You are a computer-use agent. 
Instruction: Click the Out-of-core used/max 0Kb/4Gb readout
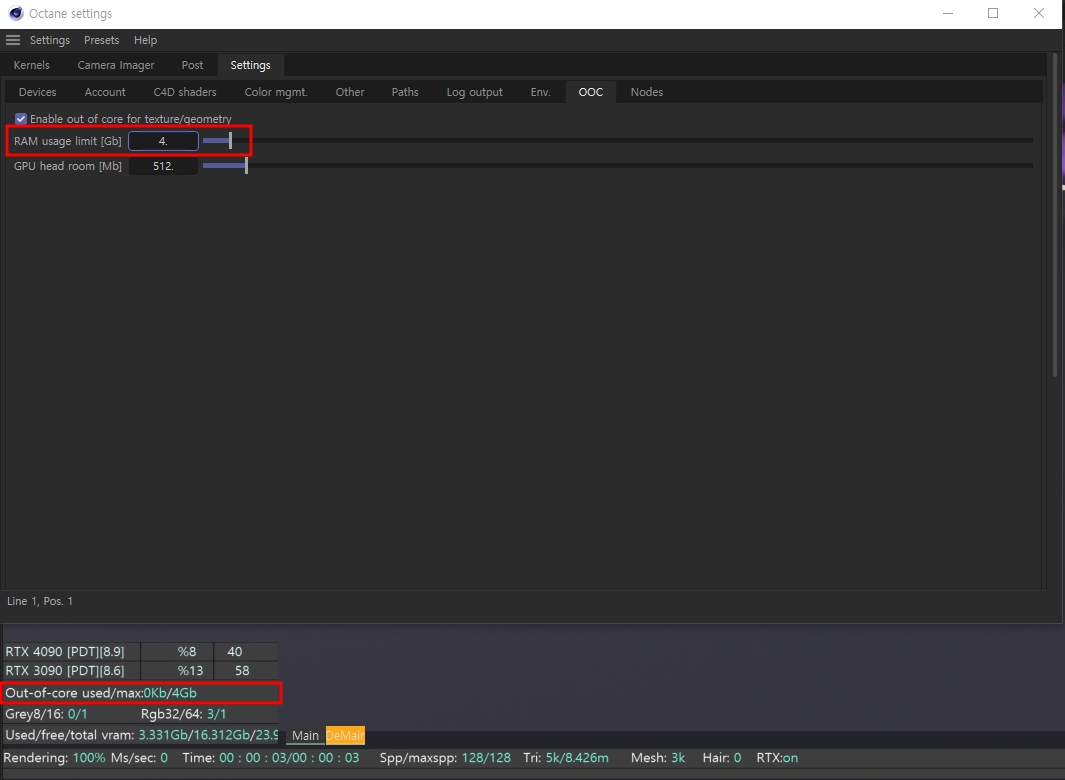101,693
